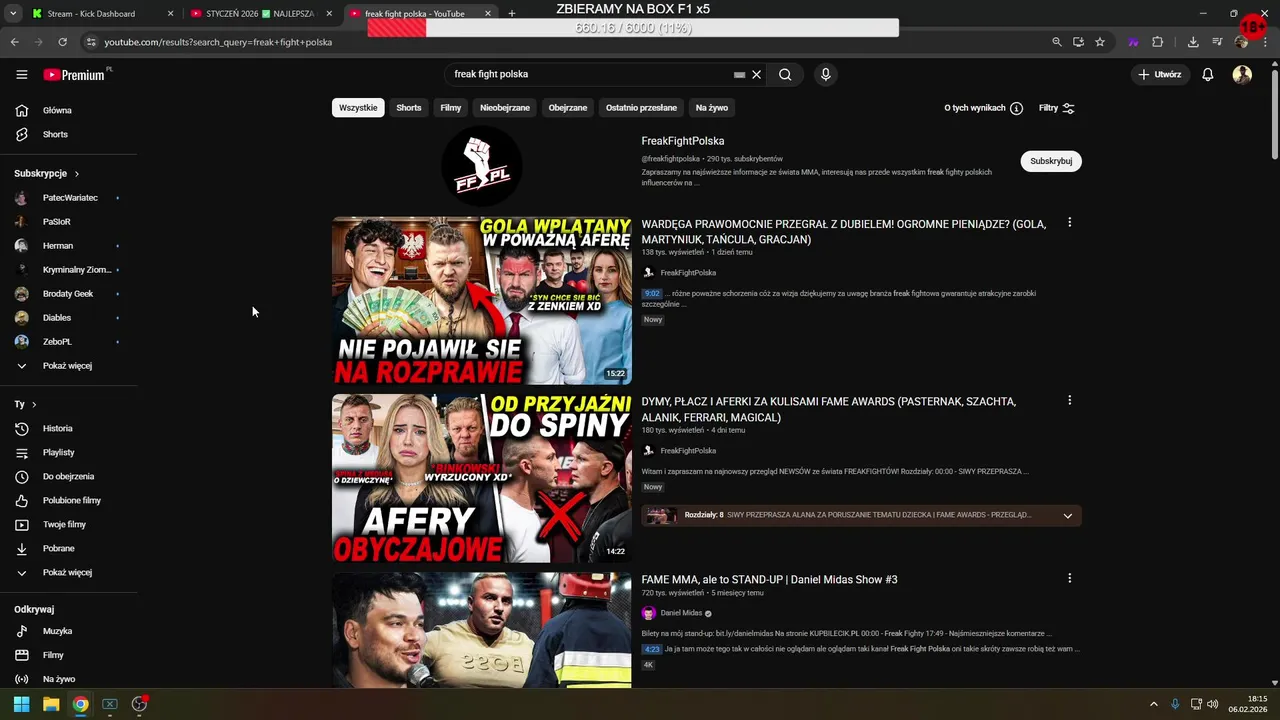The width and height of the screenshot is (1280, 720).
Task: Expand the Rozdziały chapters dropdown
Action: [x=1067, y=516]
